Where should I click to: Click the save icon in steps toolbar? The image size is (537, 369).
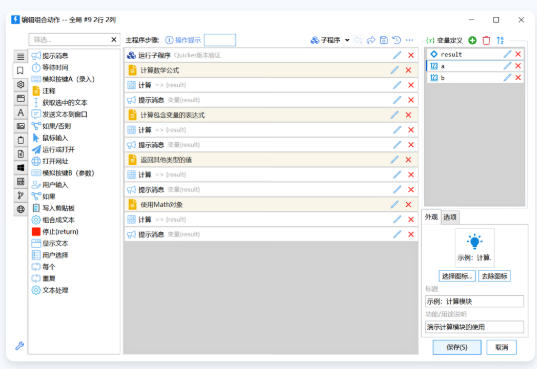click(x=384, y=40)
